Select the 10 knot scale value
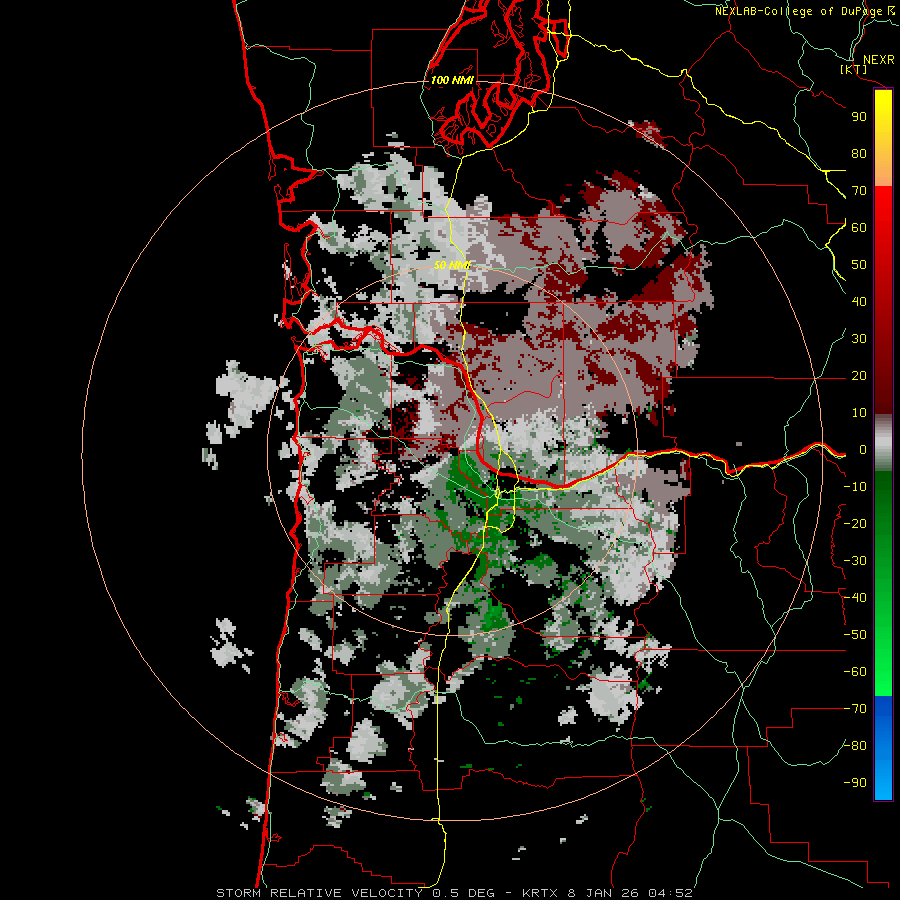The width and height of the screenshot is (900, 900). 859,413
